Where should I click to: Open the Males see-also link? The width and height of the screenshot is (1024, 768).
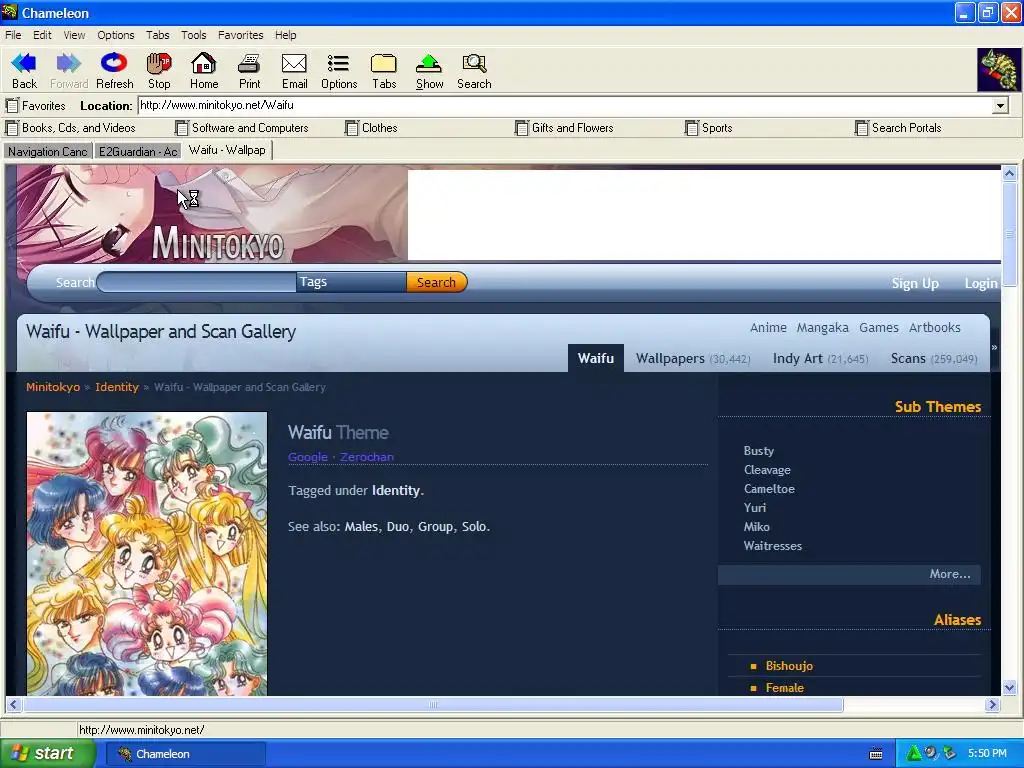pos(361,526)
